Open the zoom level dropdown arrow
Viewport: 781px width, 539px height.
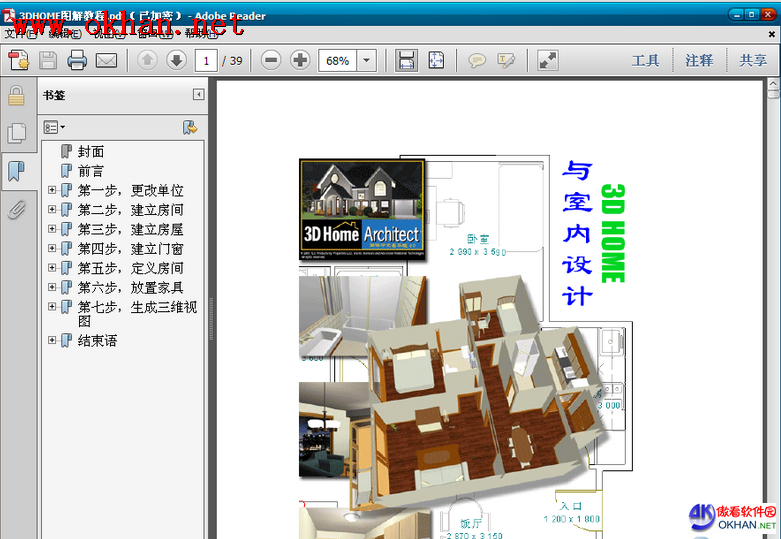tap(367, 61)
